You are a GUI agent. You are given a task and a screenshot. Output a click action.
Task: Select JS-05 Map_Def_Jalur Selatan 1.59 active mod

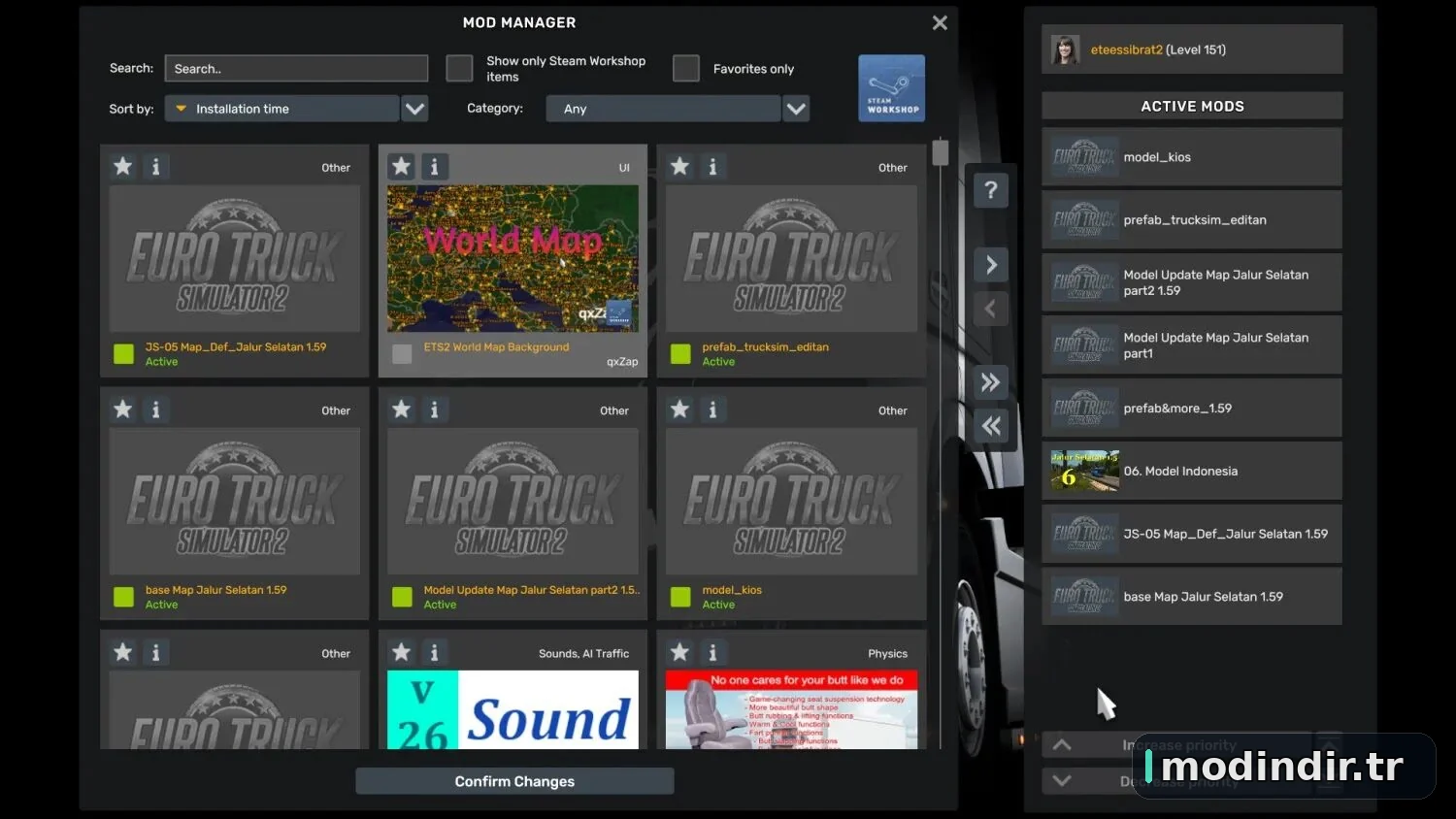coord(1192,534)
